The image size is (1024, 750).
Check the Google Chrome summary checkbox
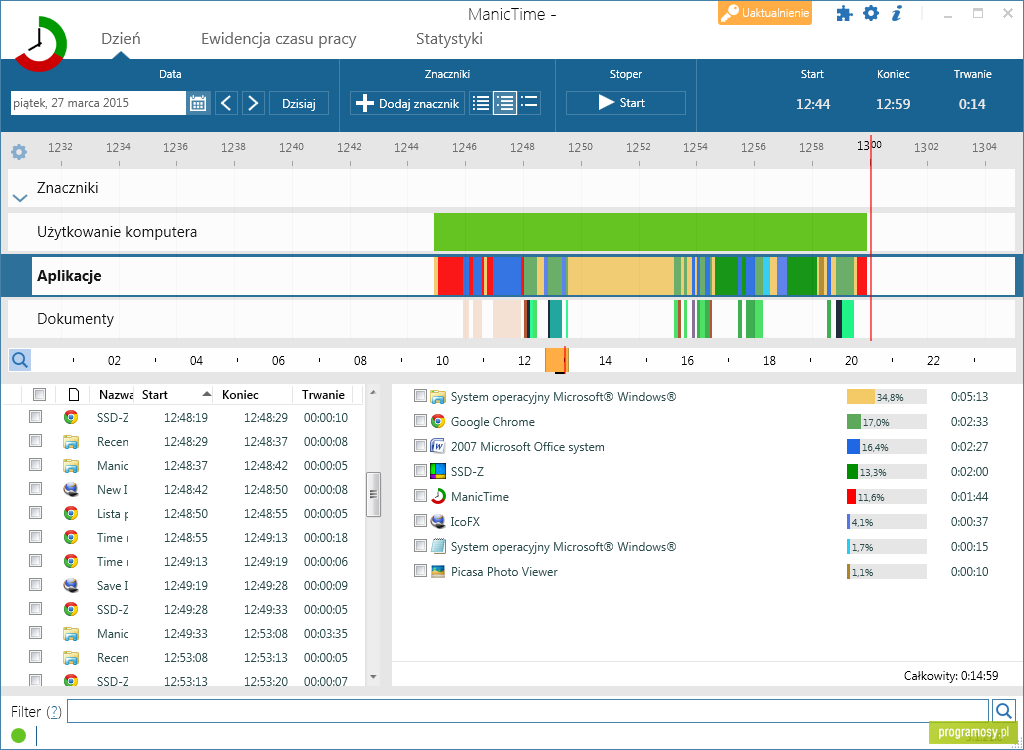pyautogui.click(x=421, y=421)
